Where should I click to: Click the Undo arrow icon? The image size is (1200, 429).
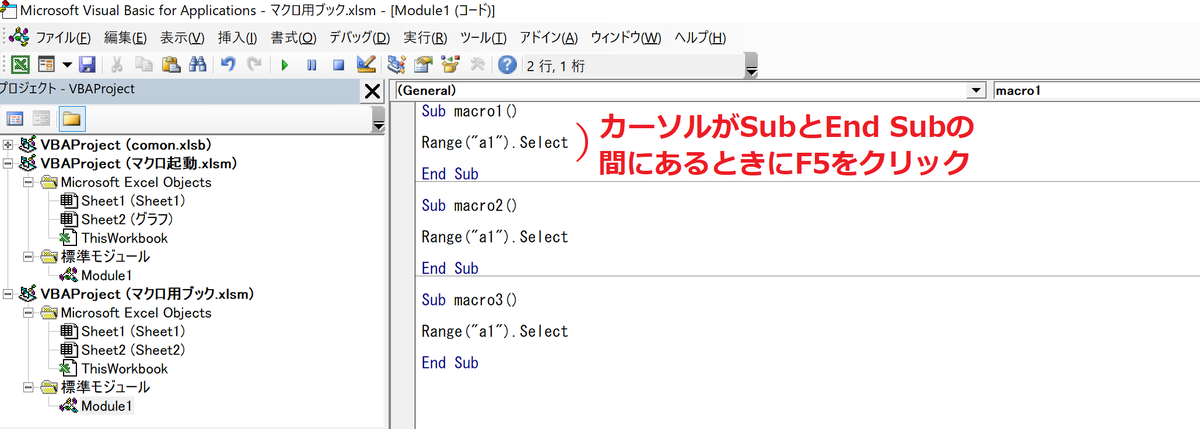(228, 66)
